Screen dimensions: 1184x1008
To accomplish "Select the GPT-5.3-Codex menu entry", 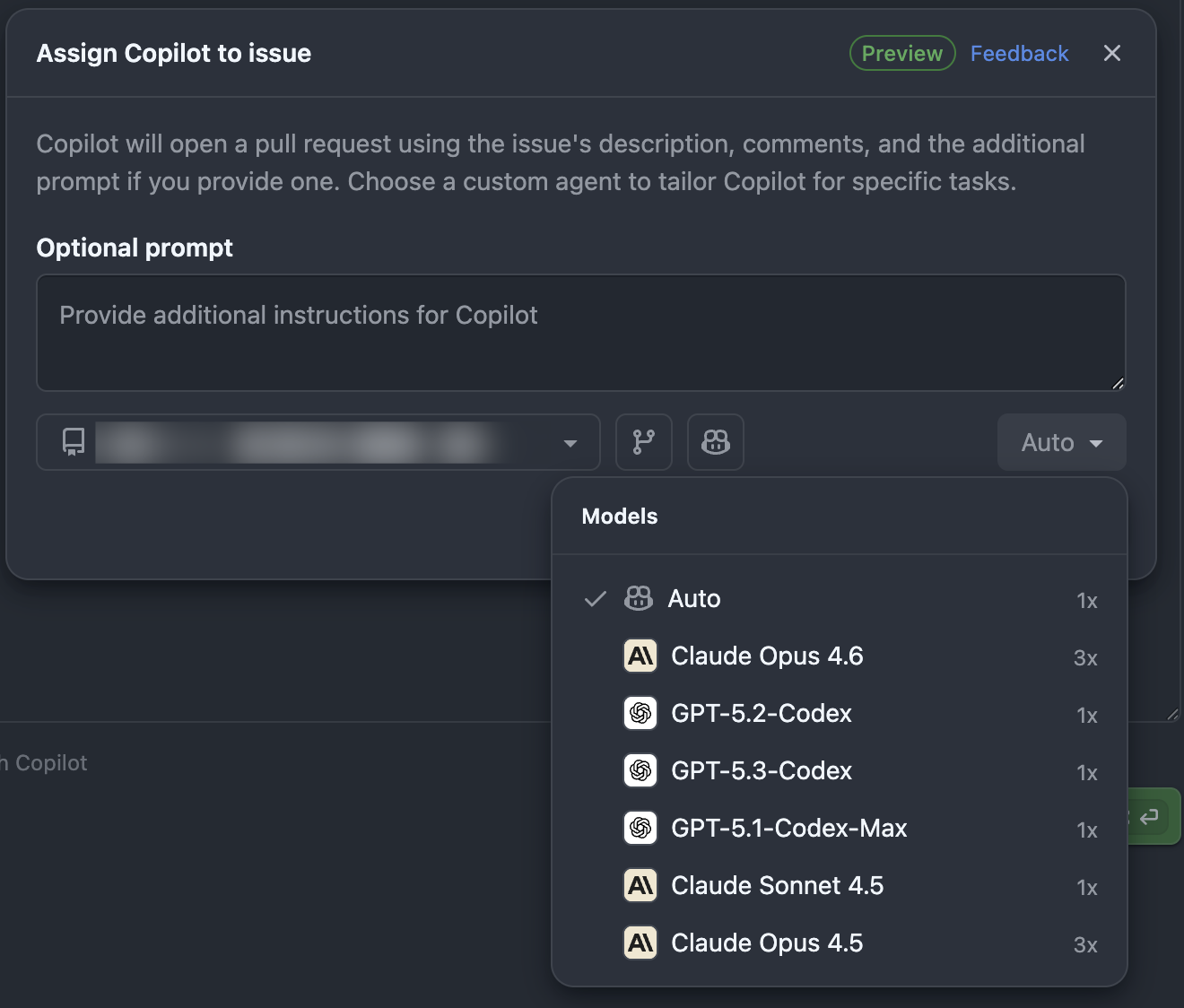I will click(762, 770).
